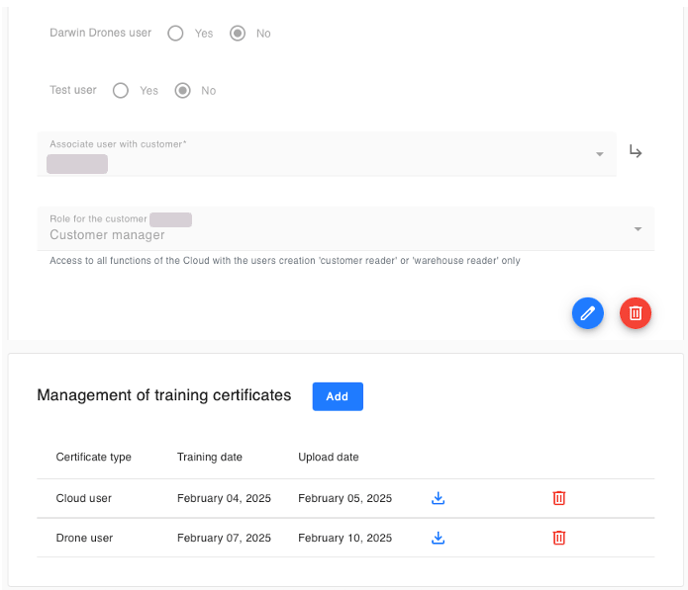Delete the Drone user certificate row
Screen dimensions: 688x590
[x=559, y=538]
